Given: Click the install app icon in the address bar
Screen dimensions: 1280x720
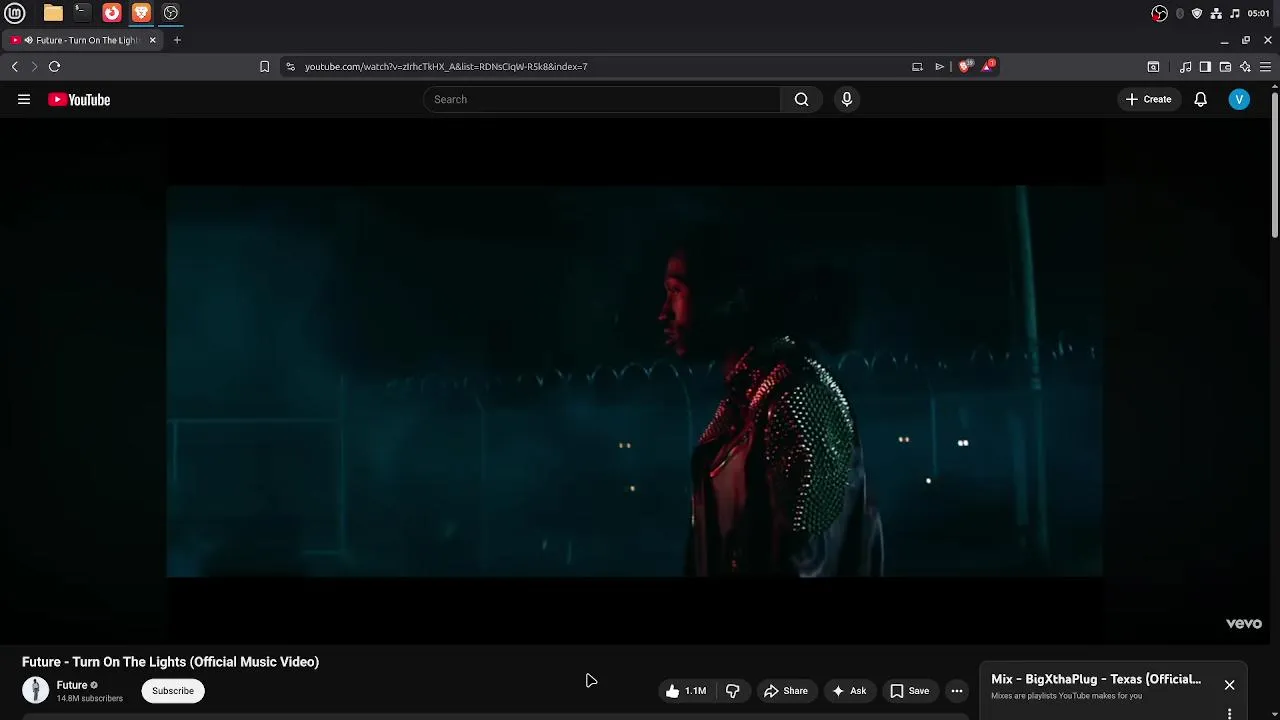Looking at the screenshot, I should (x=917, y=66).
